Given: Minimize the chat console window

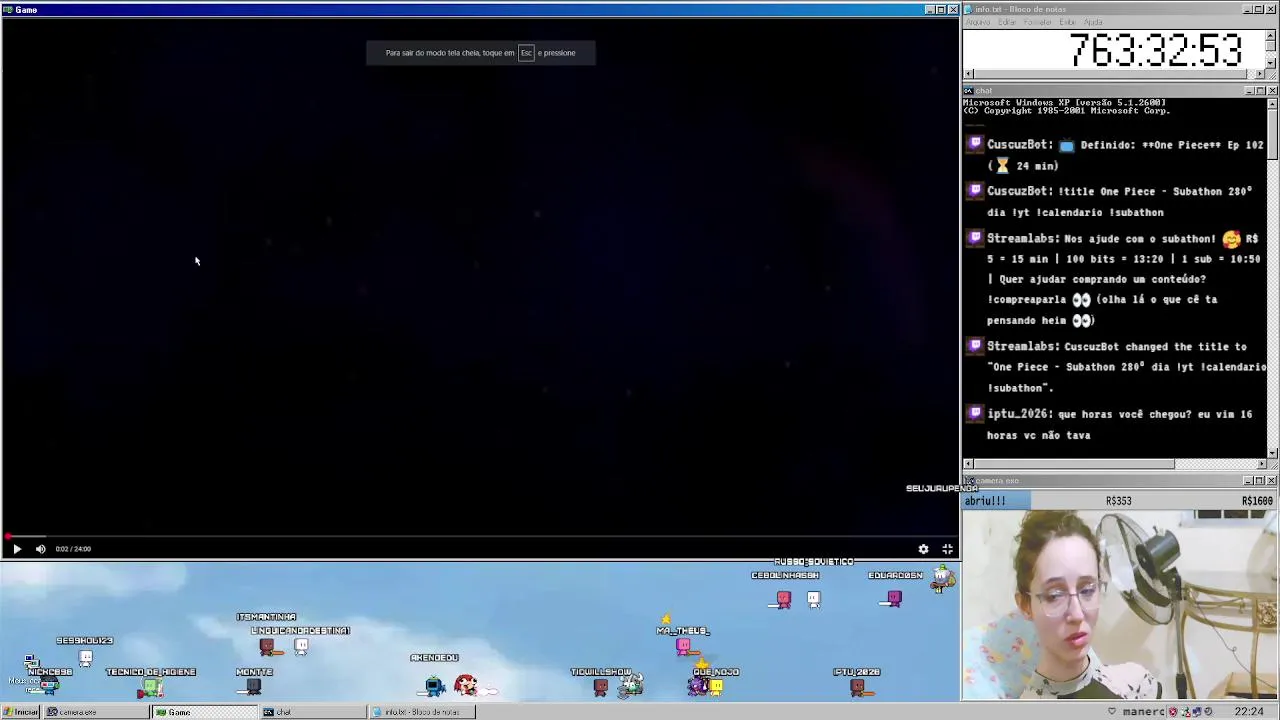Looking at the screenshot, I should click(1249, 91).
